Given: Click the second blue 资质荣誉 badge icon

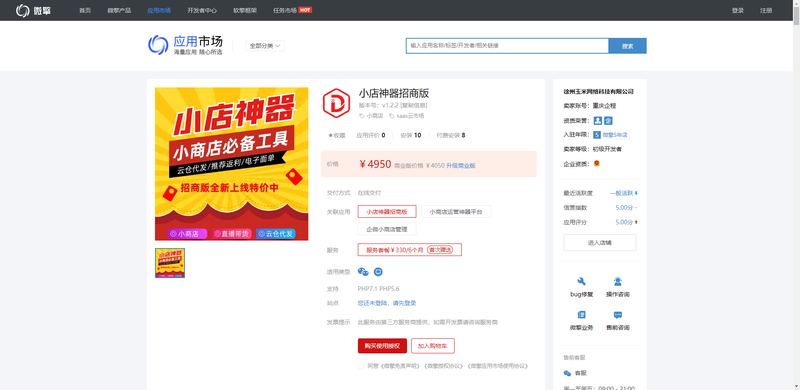Looking at the screenshot, I should [x=608, y=121].
